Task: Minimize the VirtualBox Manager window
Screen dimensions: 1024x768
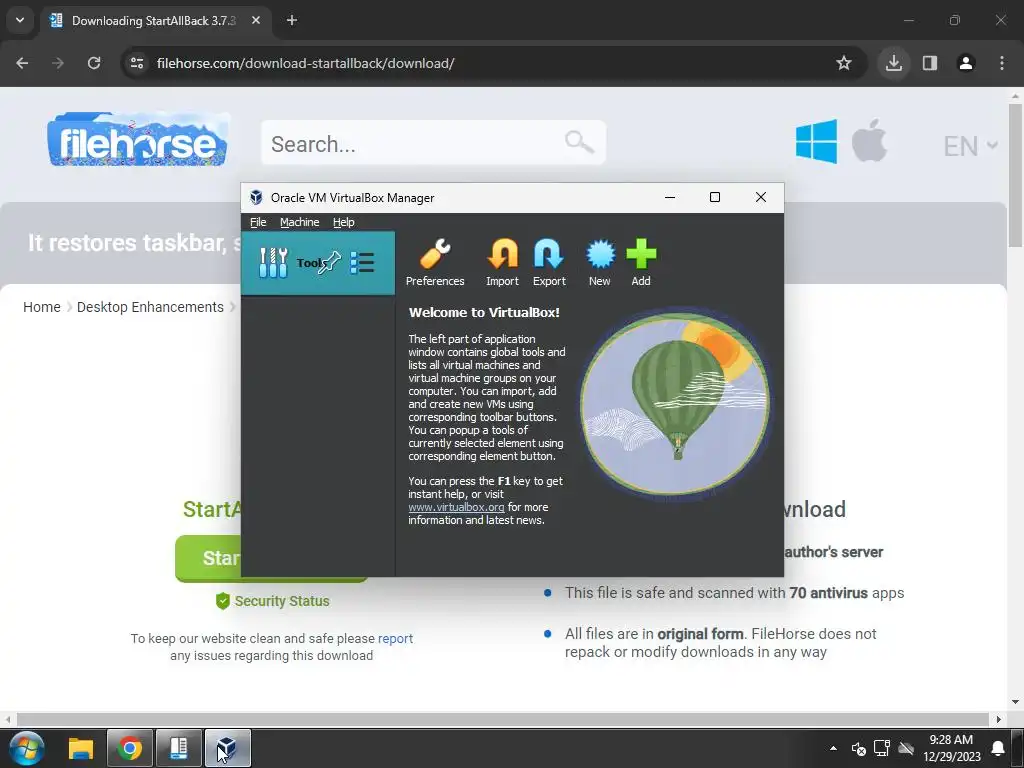Action: [x=669, y=197]
